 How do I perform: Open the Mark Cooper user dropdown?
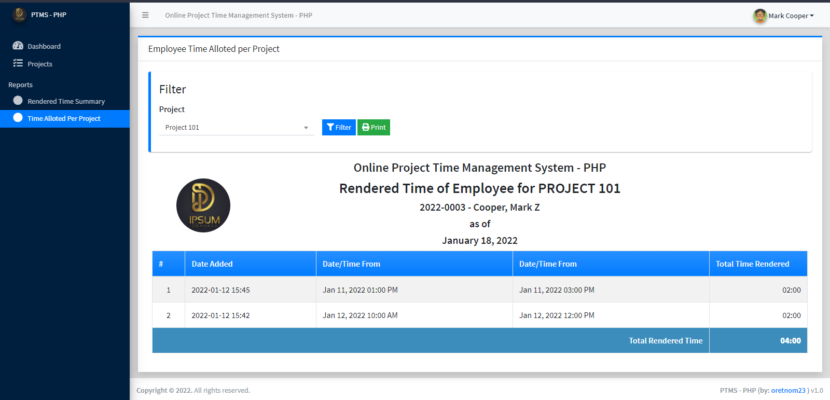tap(784, 16)
